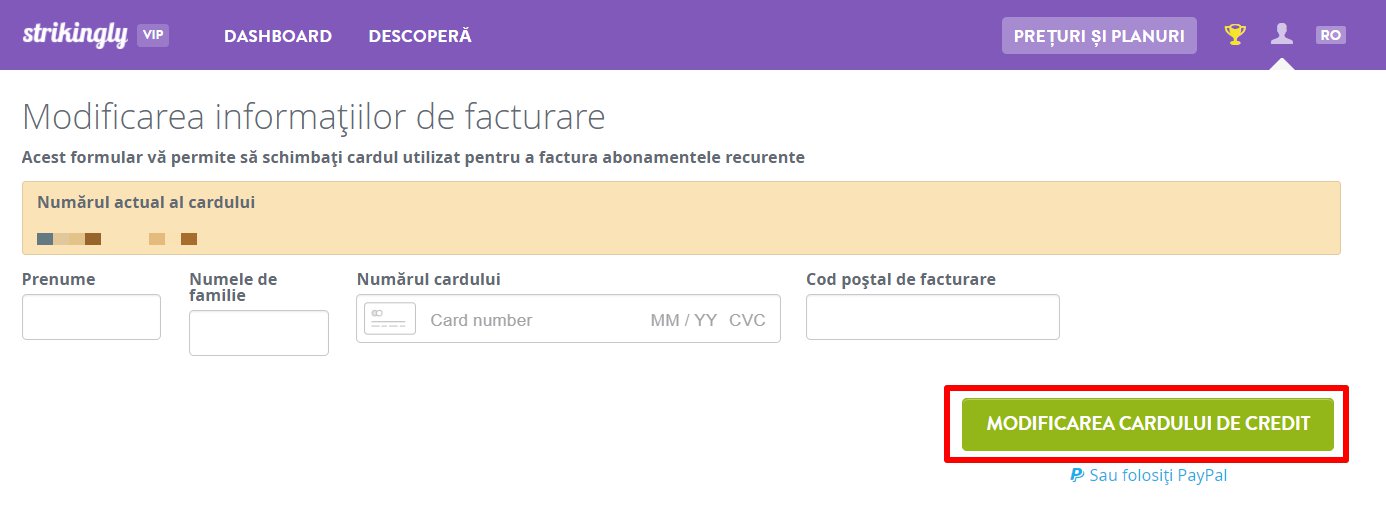Click the PREȚURI ȘI PLANURI button
The width and height of the screenshot is (1386, 532).
pyautogui.click(x=1099, y=35)
